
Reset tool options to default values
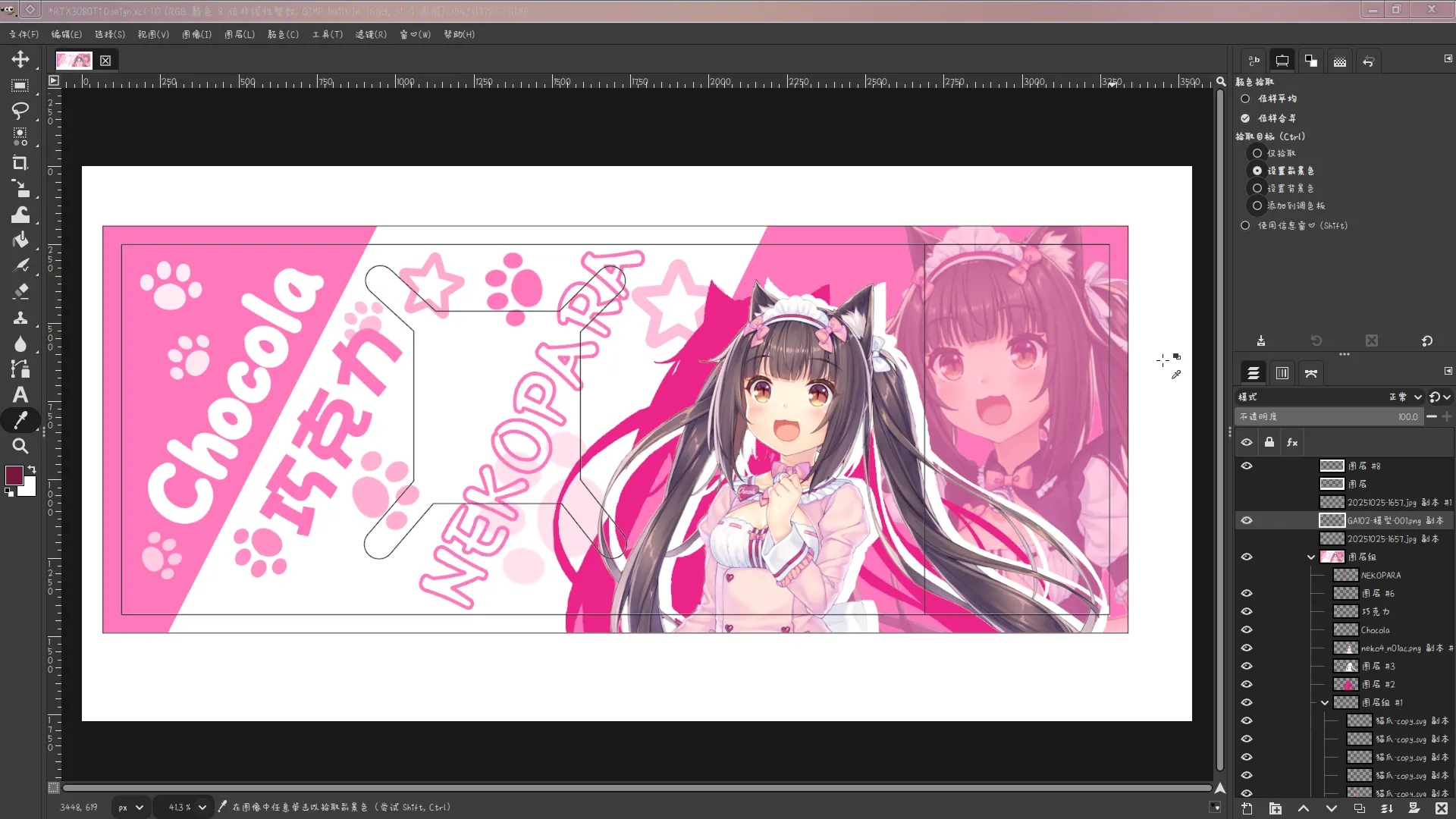1427,340
